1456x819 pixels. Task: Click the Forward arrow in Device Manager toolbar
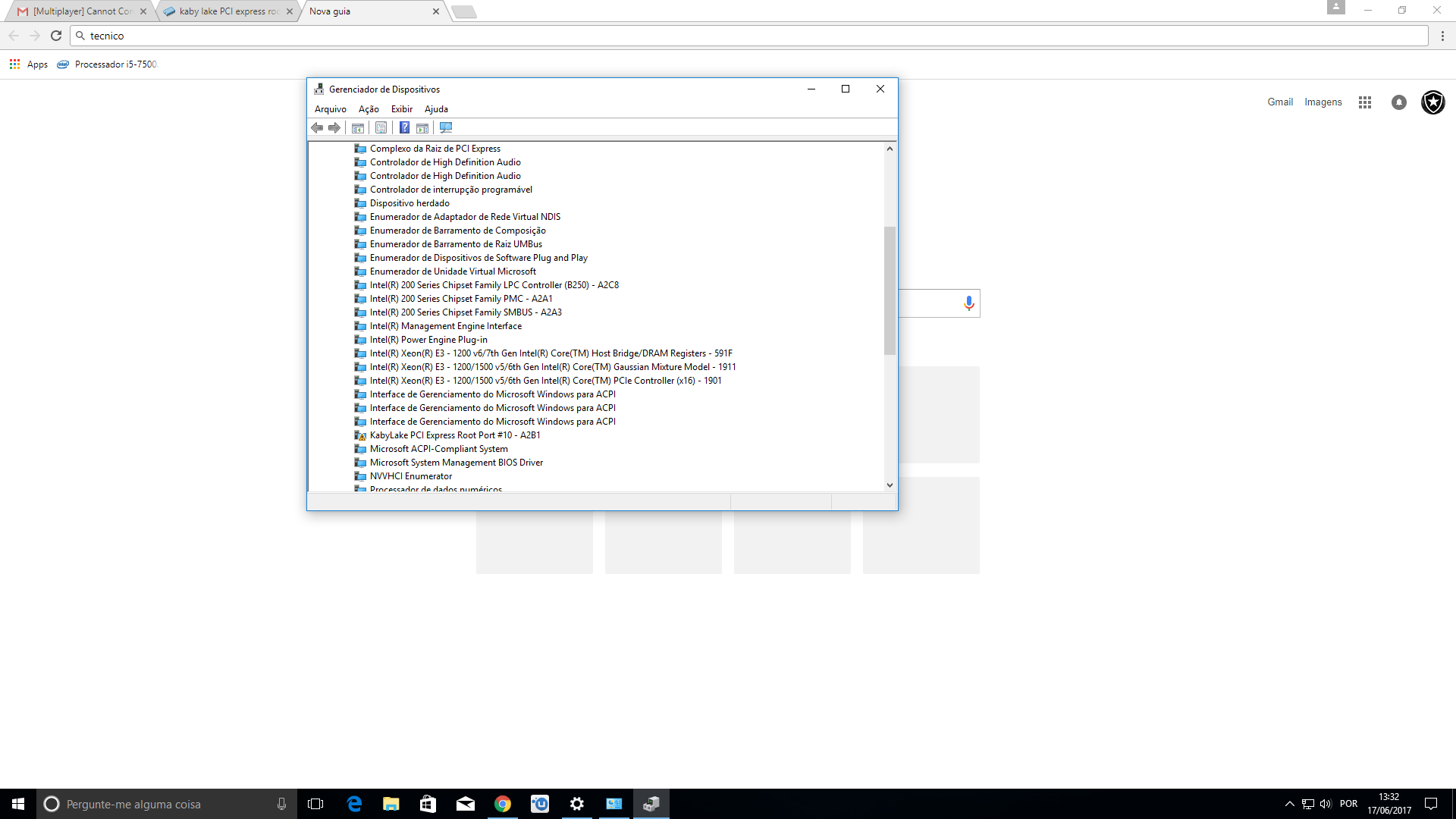tap(334, 128)
